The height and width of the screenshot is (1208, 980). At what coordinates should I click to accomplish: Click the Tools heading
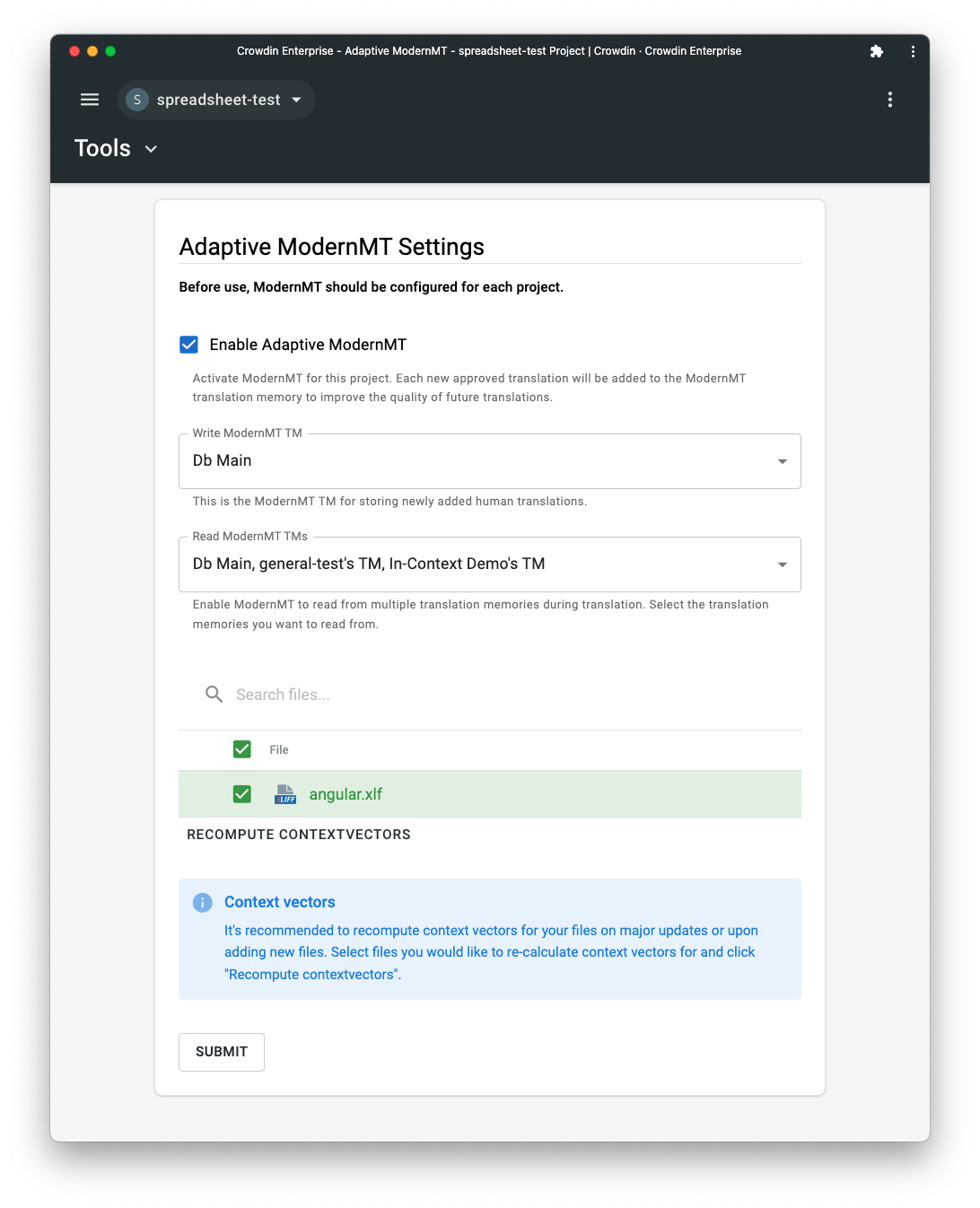tap(102, 148)
